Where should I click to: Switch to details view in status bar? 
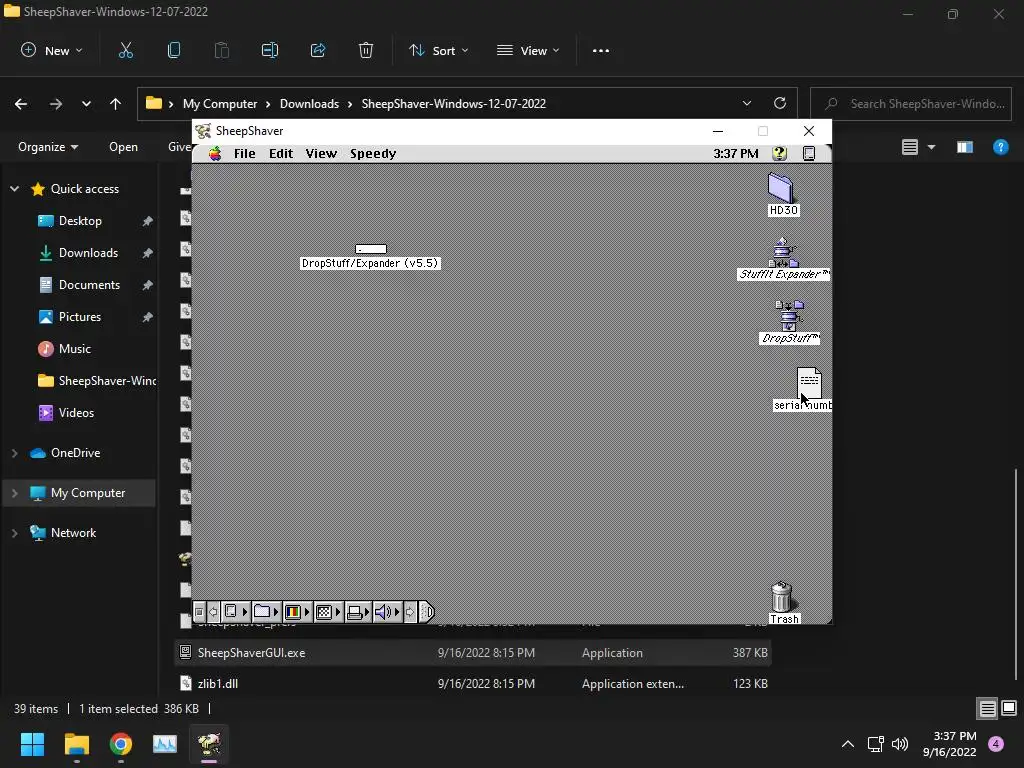tap(987, 709)
